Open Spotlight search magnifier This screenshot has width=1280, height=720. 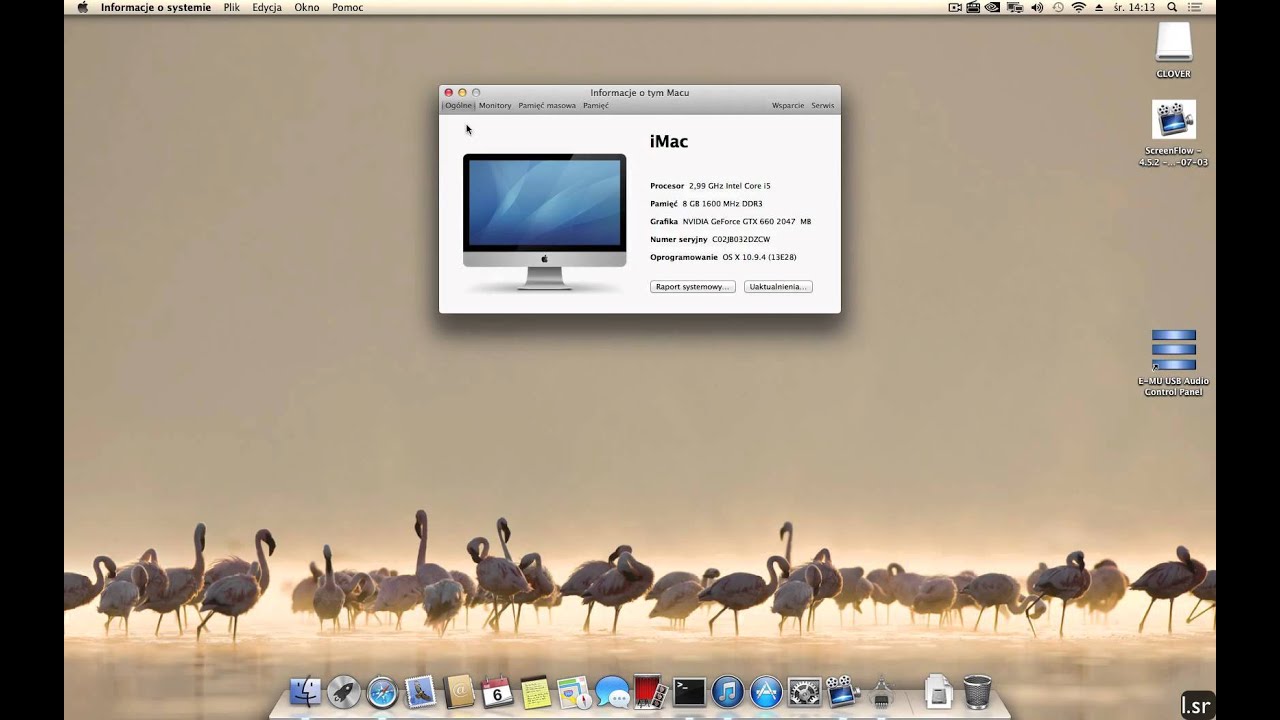pos(1172,7)
